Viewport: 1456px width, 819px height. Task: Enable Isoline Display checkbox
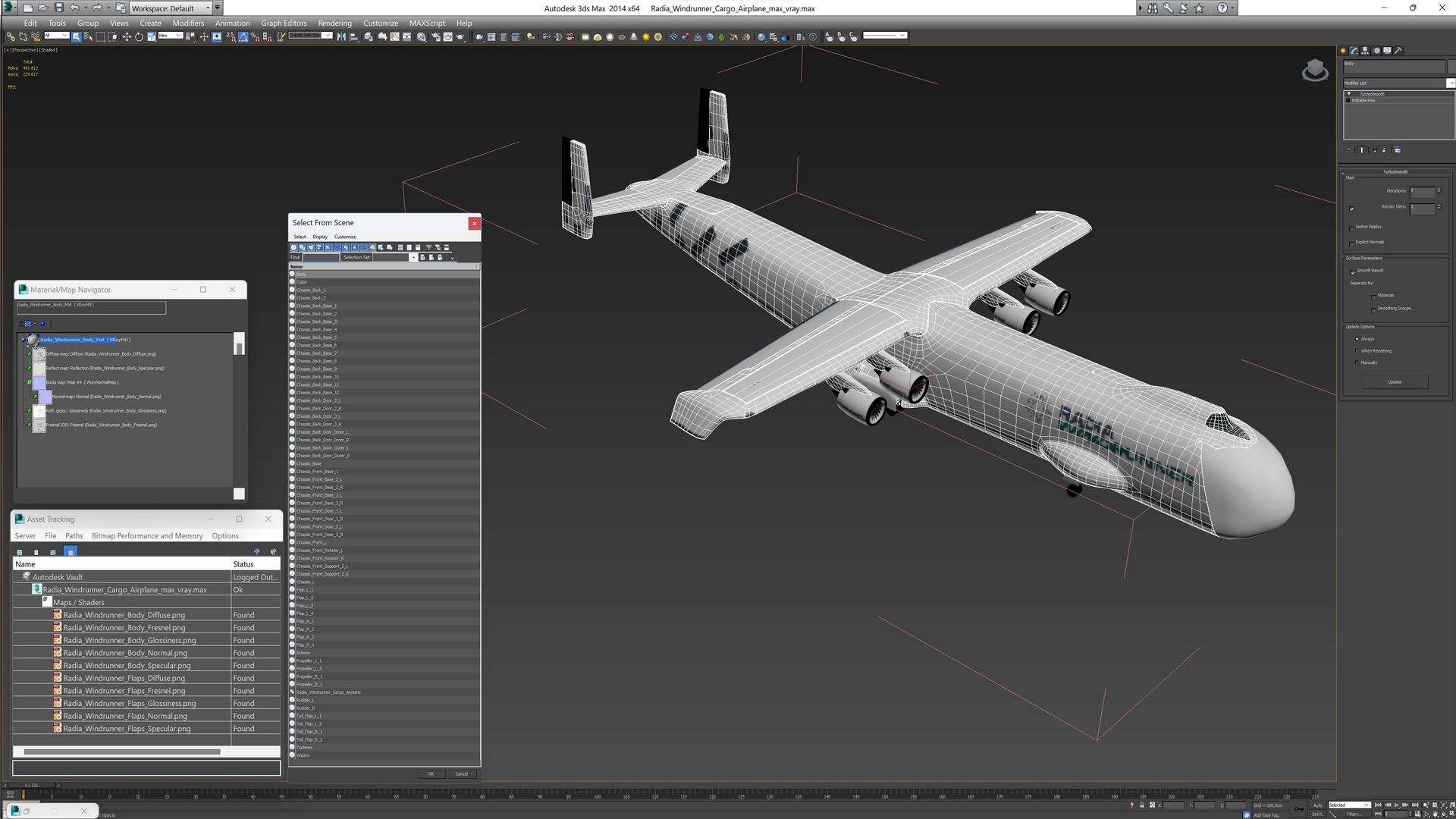tap(1351, 227)
